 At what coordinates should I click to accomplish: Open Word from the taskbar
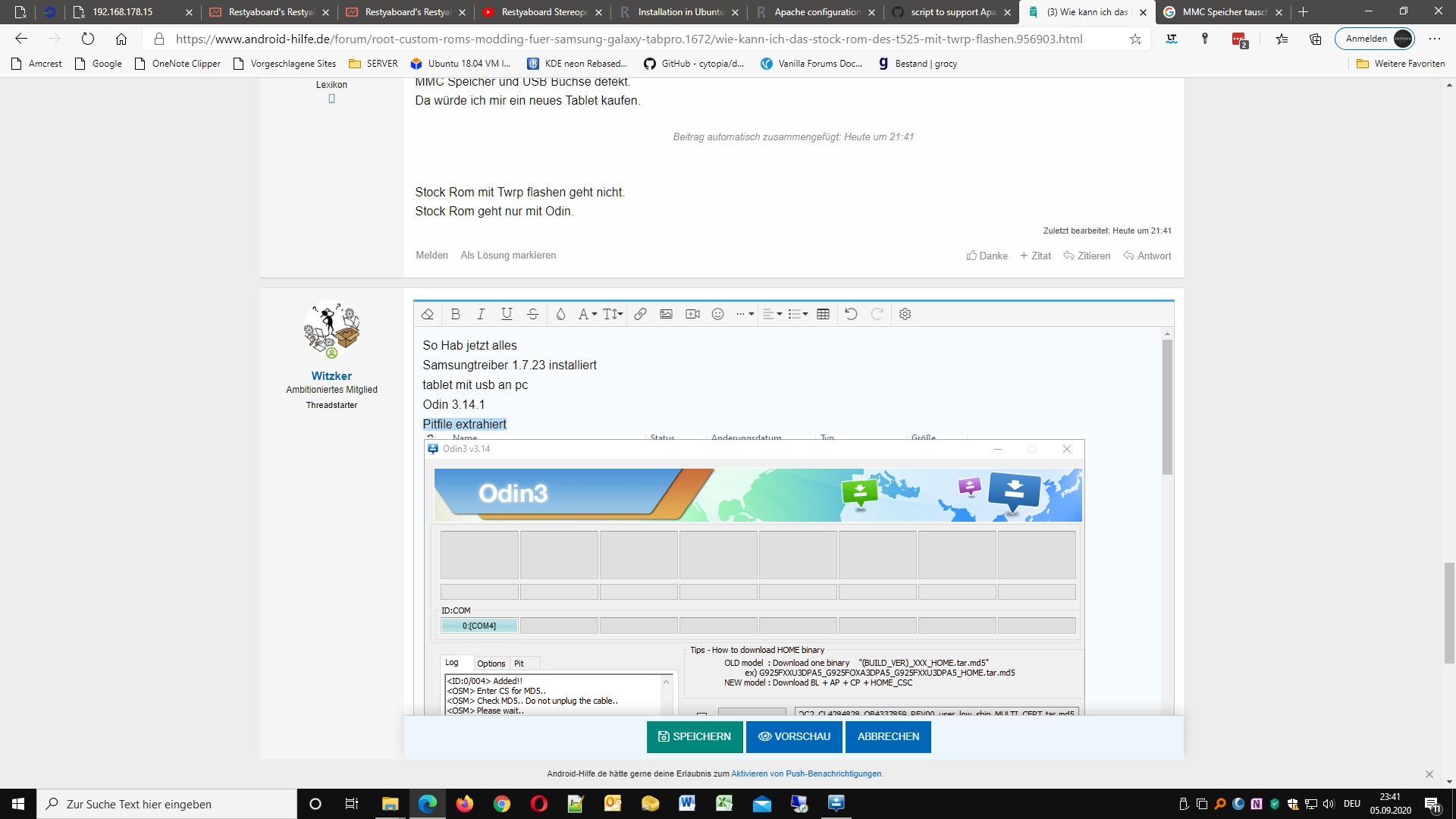(687, 804)
